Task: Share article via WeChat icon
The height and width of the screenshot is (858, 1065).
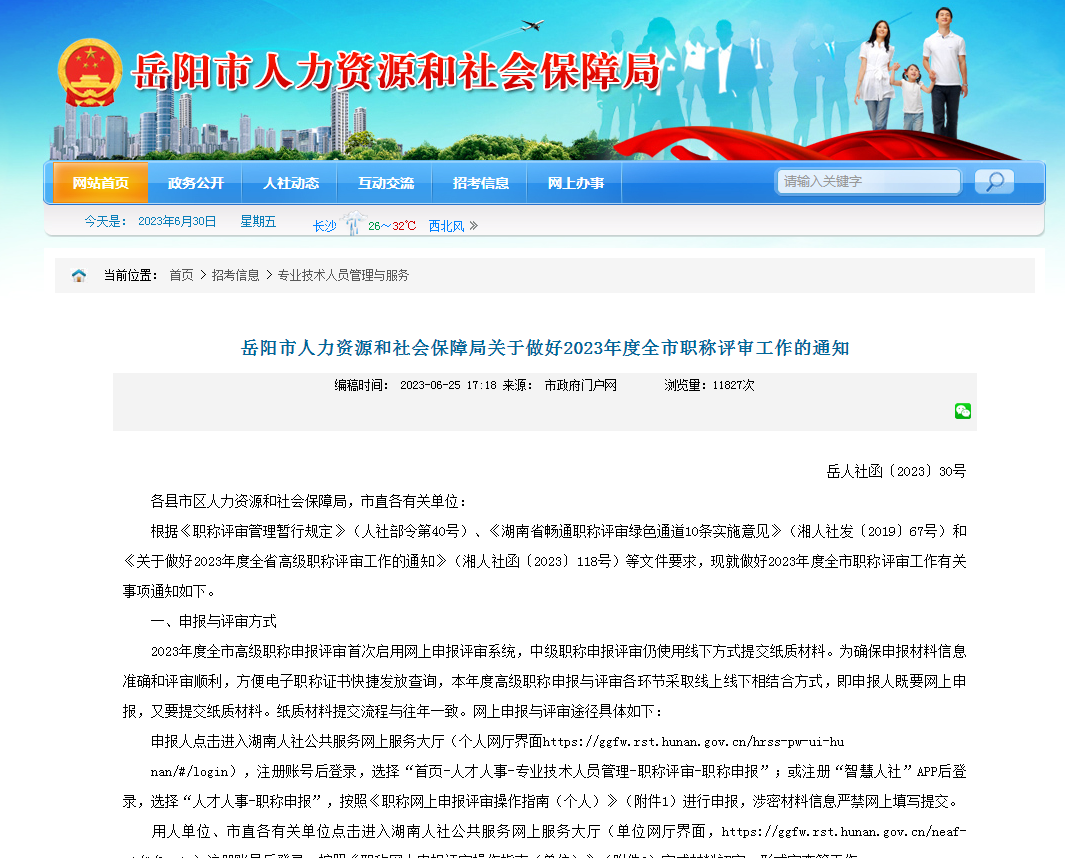Action: (x=962, y=411)
